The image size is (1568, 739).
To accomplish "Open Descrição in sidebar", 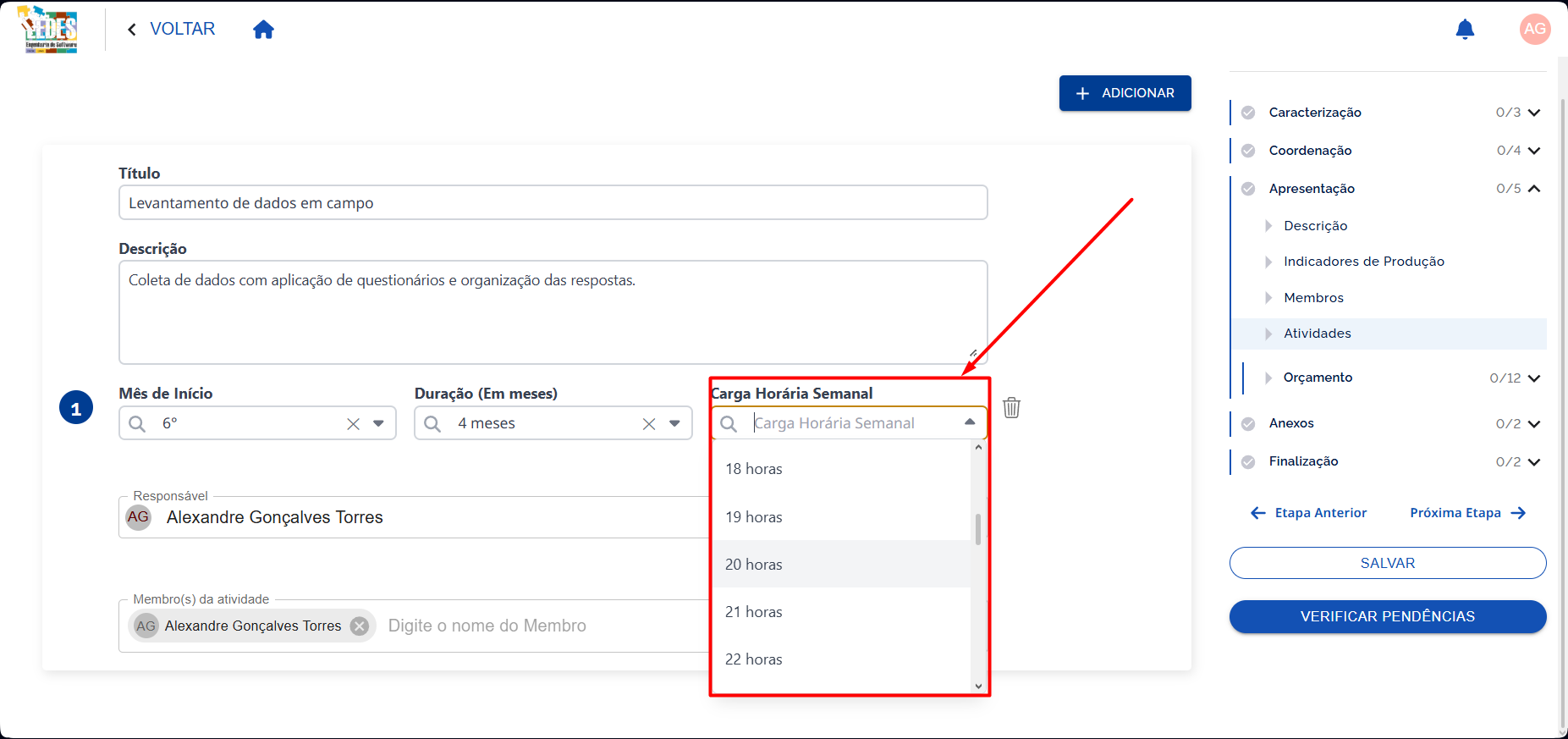I will point(1315,226).
